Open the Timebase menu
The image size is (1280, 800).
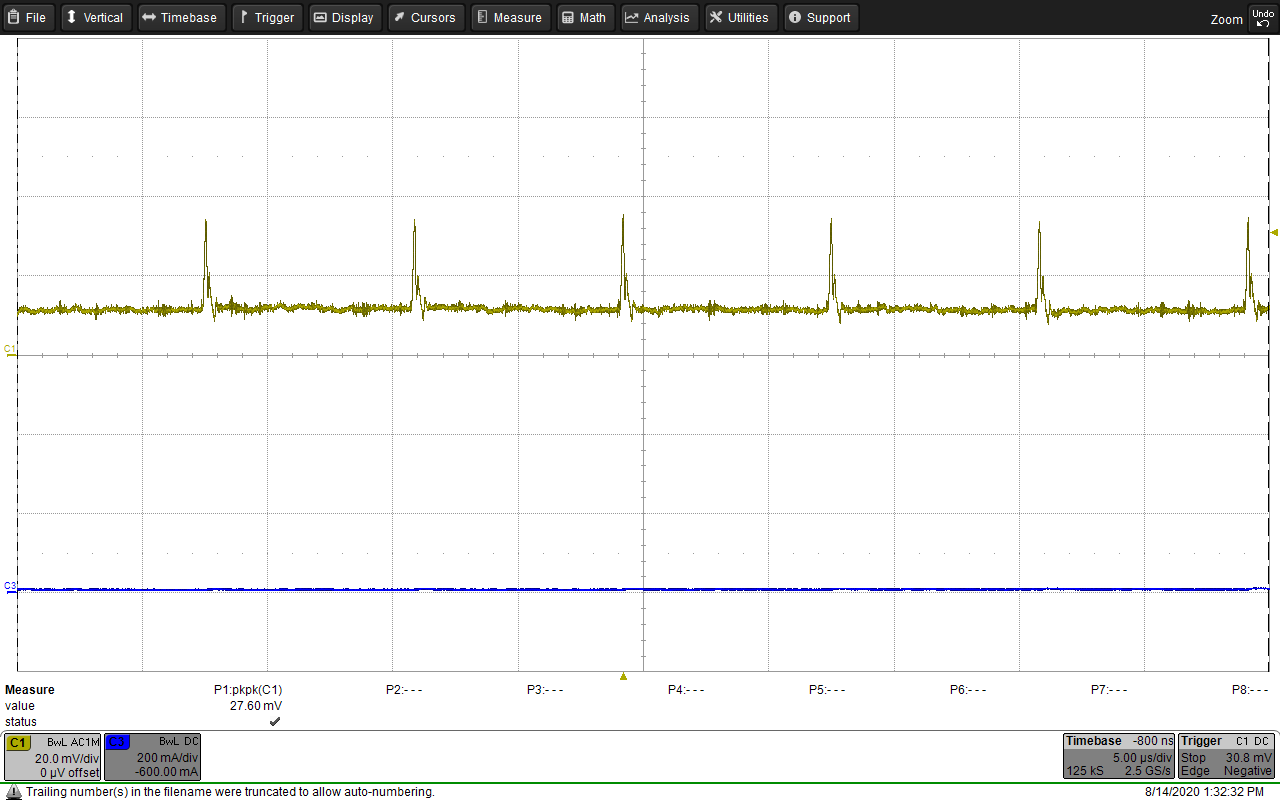pyautogui.click(x=180, y=17)
